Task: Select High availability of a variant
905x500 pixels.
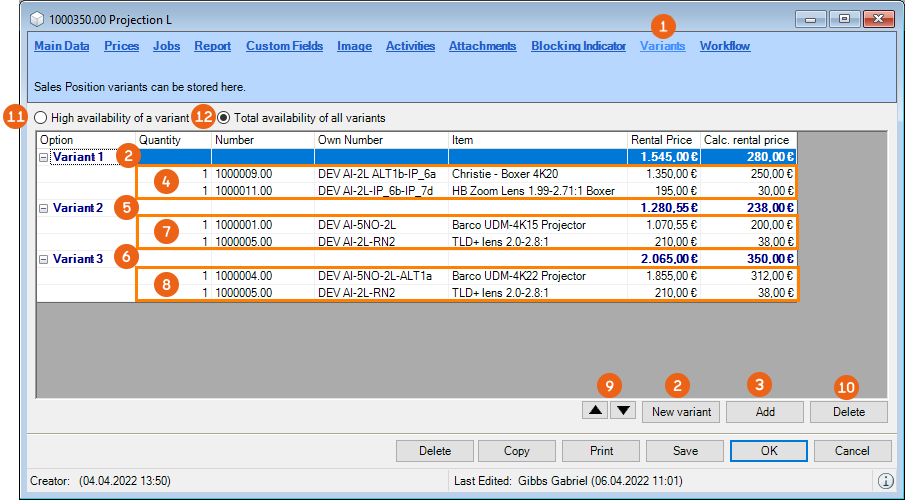Action: 41,117
